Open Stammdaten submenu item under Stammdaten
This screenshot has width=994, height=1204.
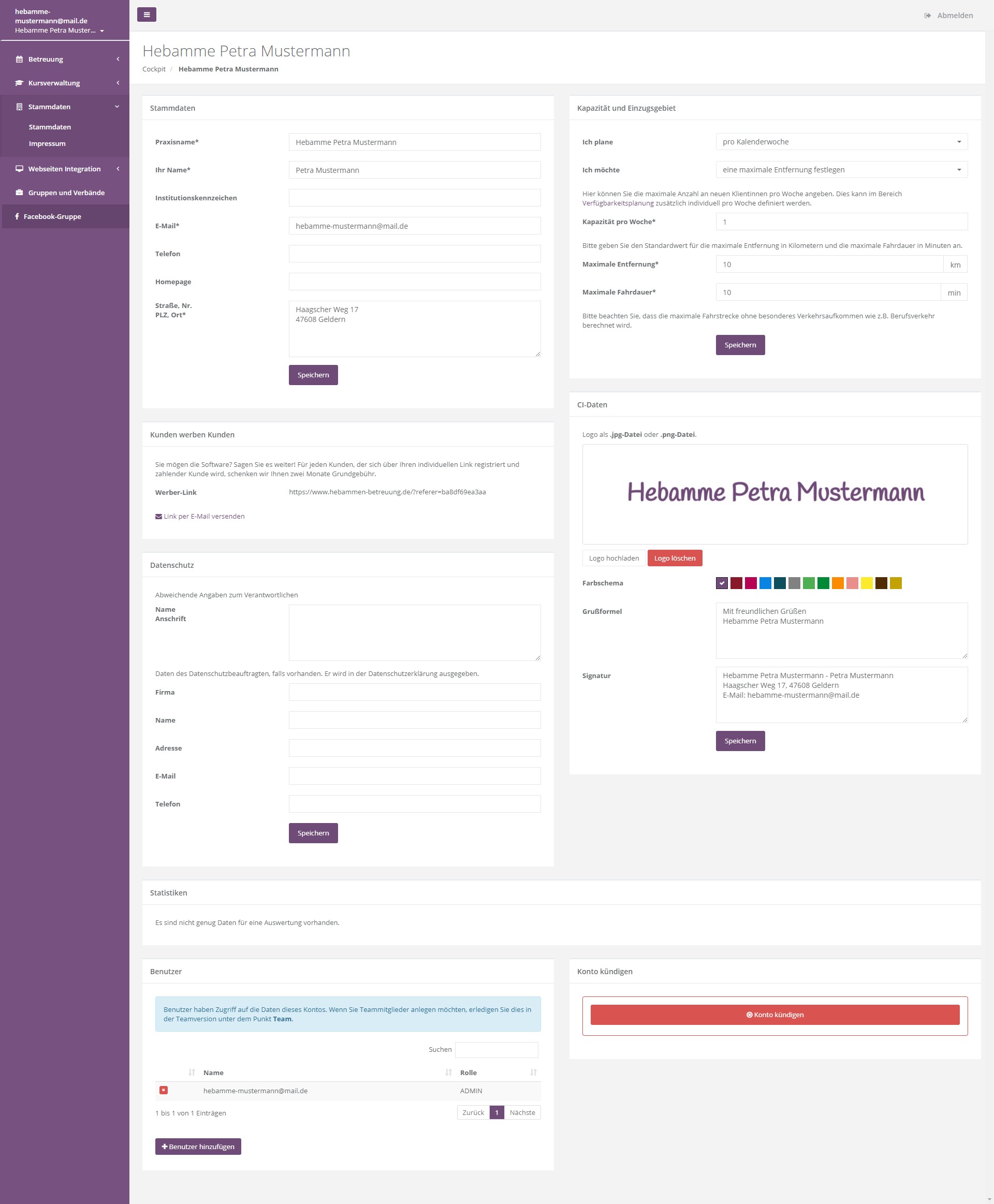click(x=50, y=127)
